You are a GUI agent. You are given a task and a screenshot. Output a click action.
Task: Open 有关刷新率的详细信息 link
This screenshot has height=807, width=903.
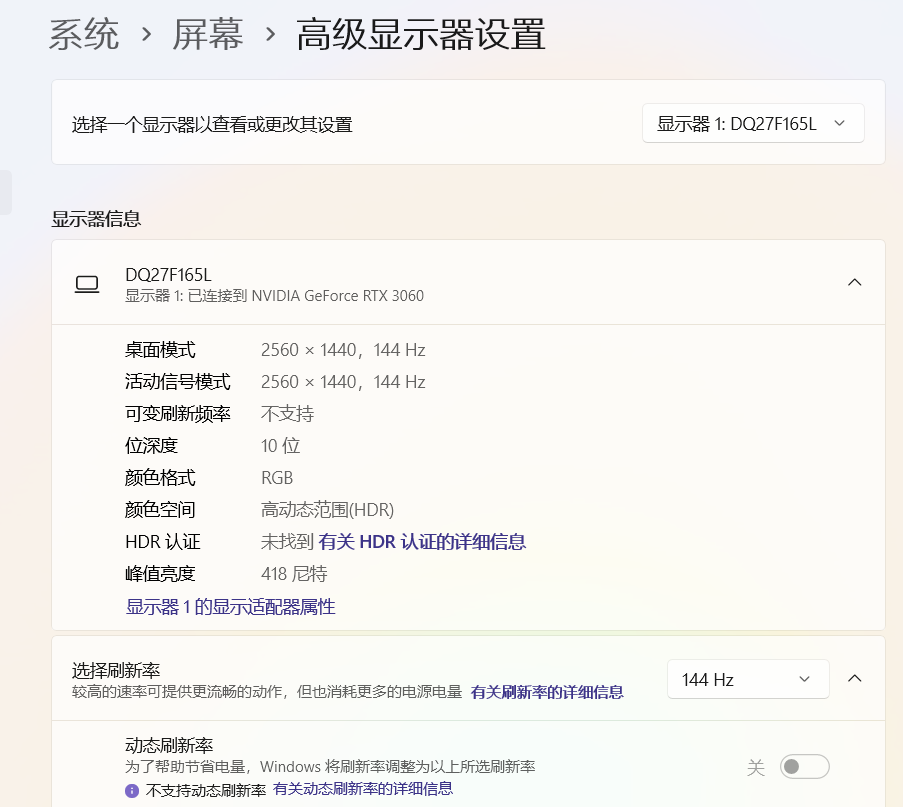click(x=547, y=692)
